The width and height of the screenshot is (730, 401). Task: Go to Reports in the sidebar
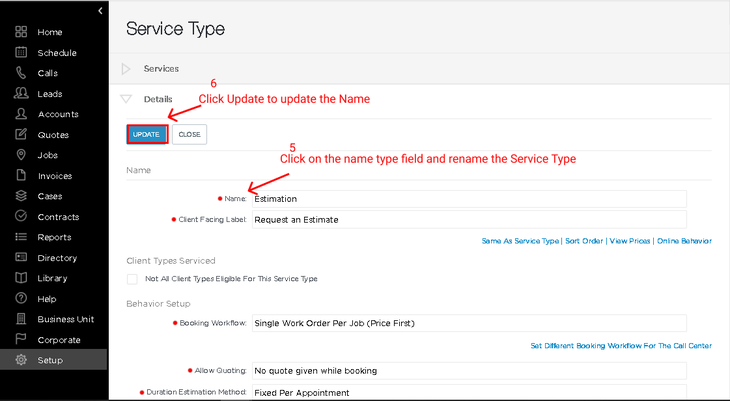click(54, 237)
